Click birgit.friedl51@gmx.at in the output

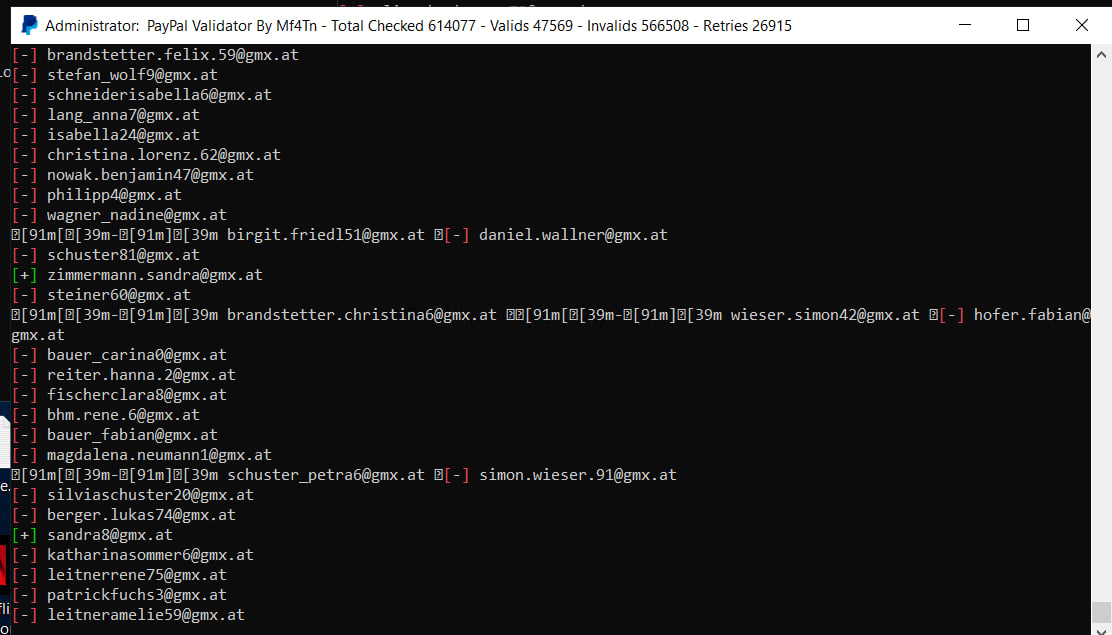click(x=326, y=235)
